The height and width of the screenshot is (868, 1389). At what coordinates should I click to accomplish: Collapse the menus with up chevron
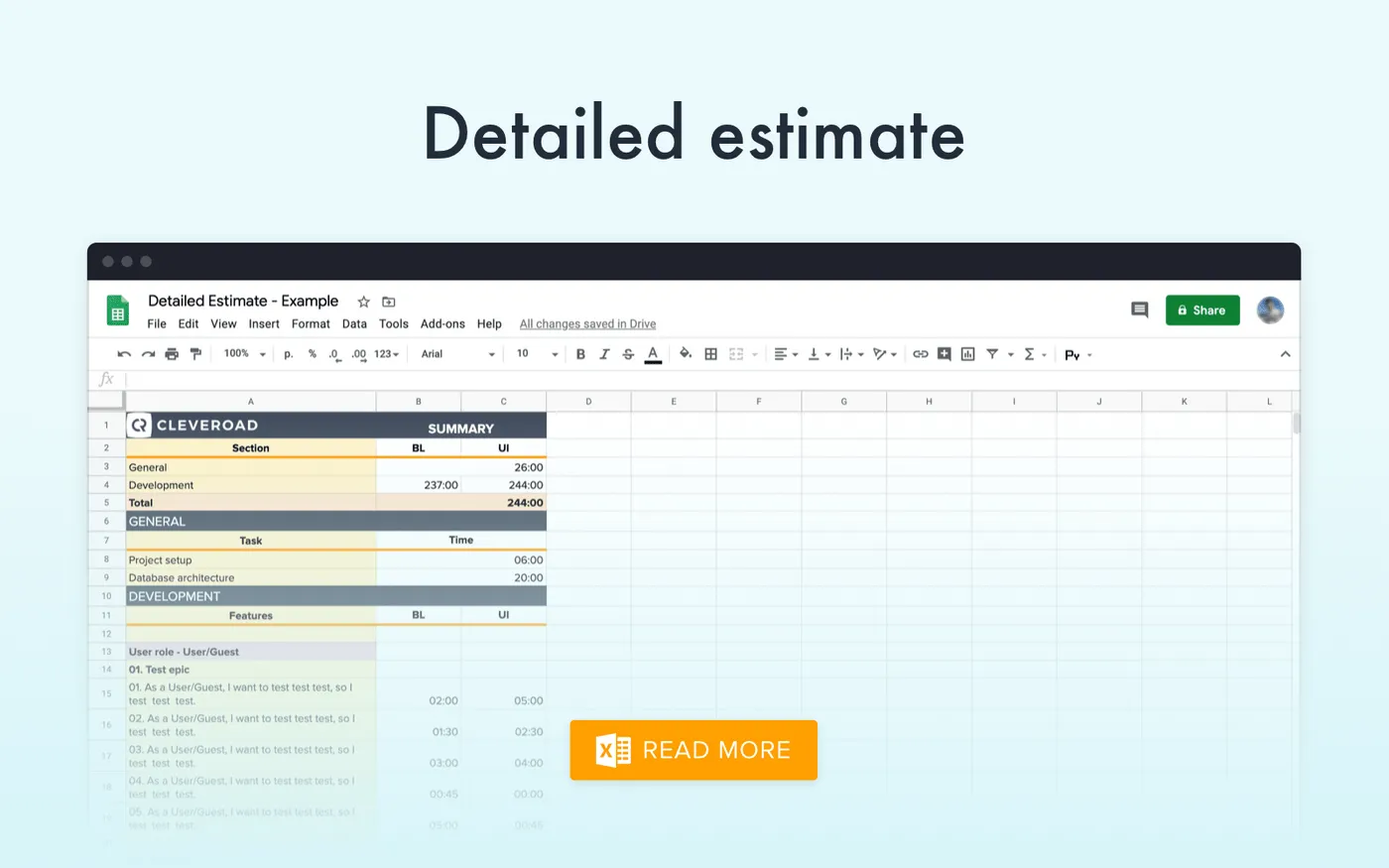(x=1285, y=354)
